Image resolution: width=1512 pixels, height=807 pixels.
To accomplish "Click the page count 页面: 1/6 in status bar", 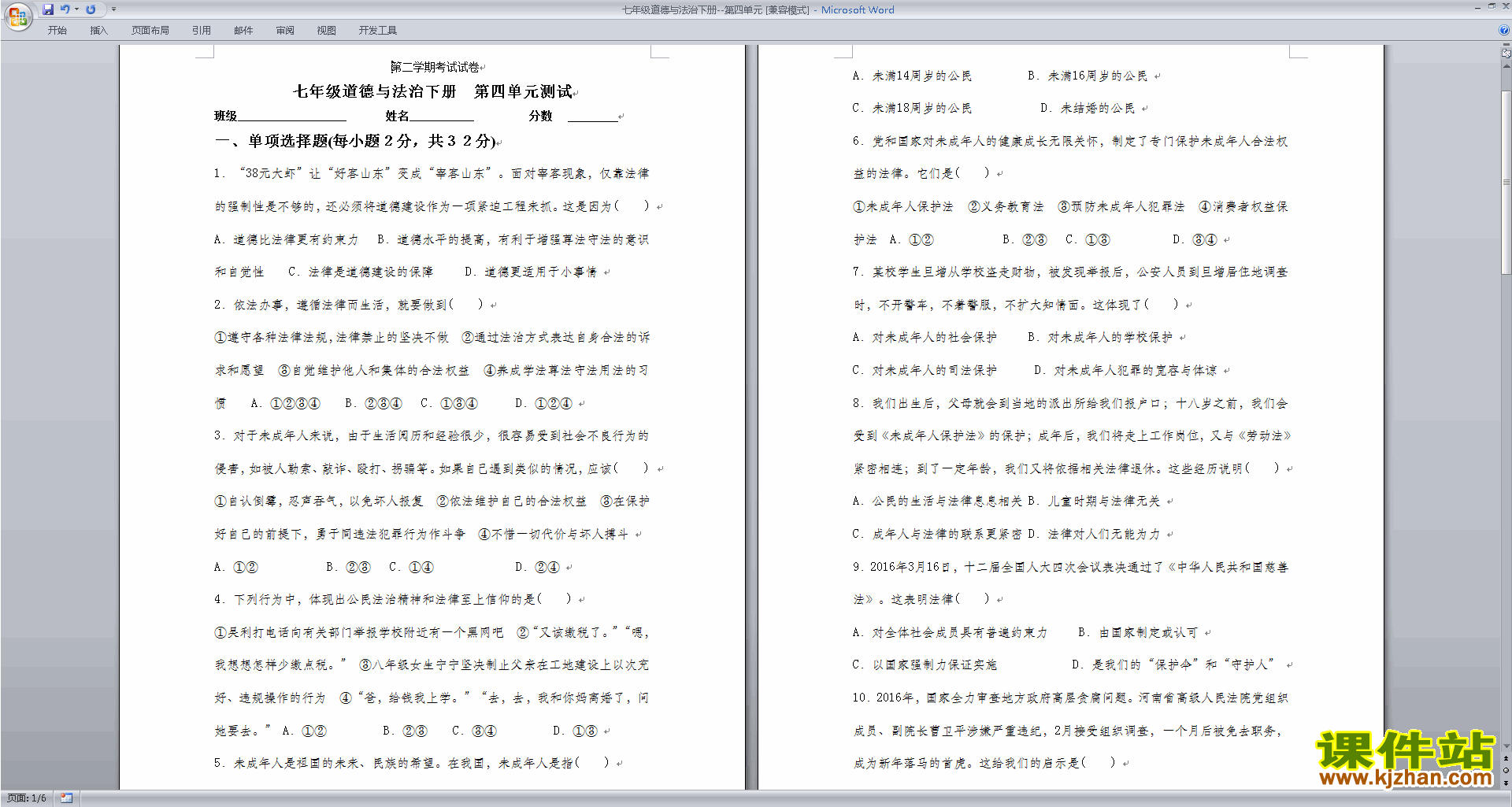I will tap(26, 798).
